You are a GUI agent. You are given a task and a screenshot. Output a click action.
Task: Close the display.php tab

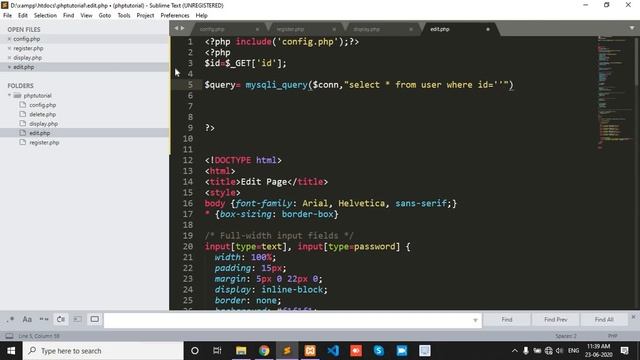point(411,29)
